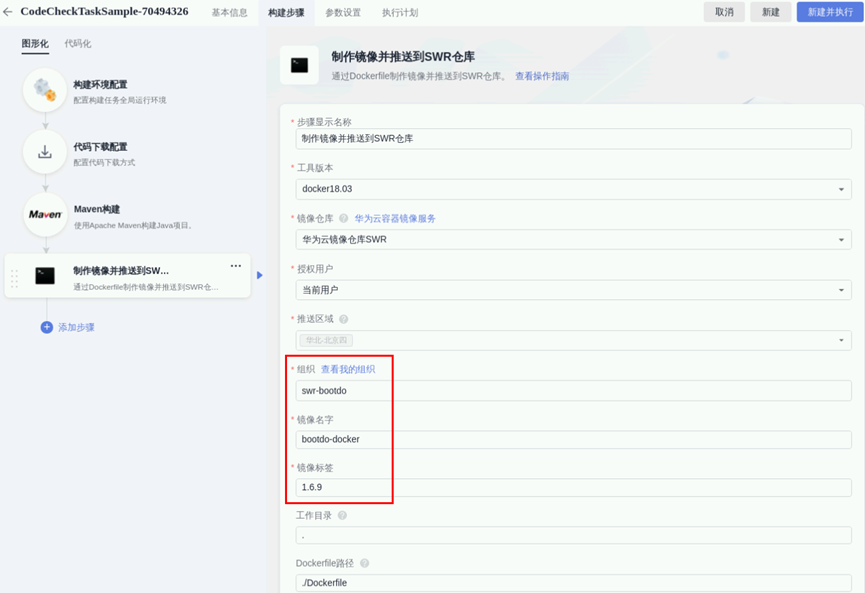Click the blue triangle arrow next to selected step
Viewport: 865px width, 593px height.
pyautogui.click(x=260, y=275)
